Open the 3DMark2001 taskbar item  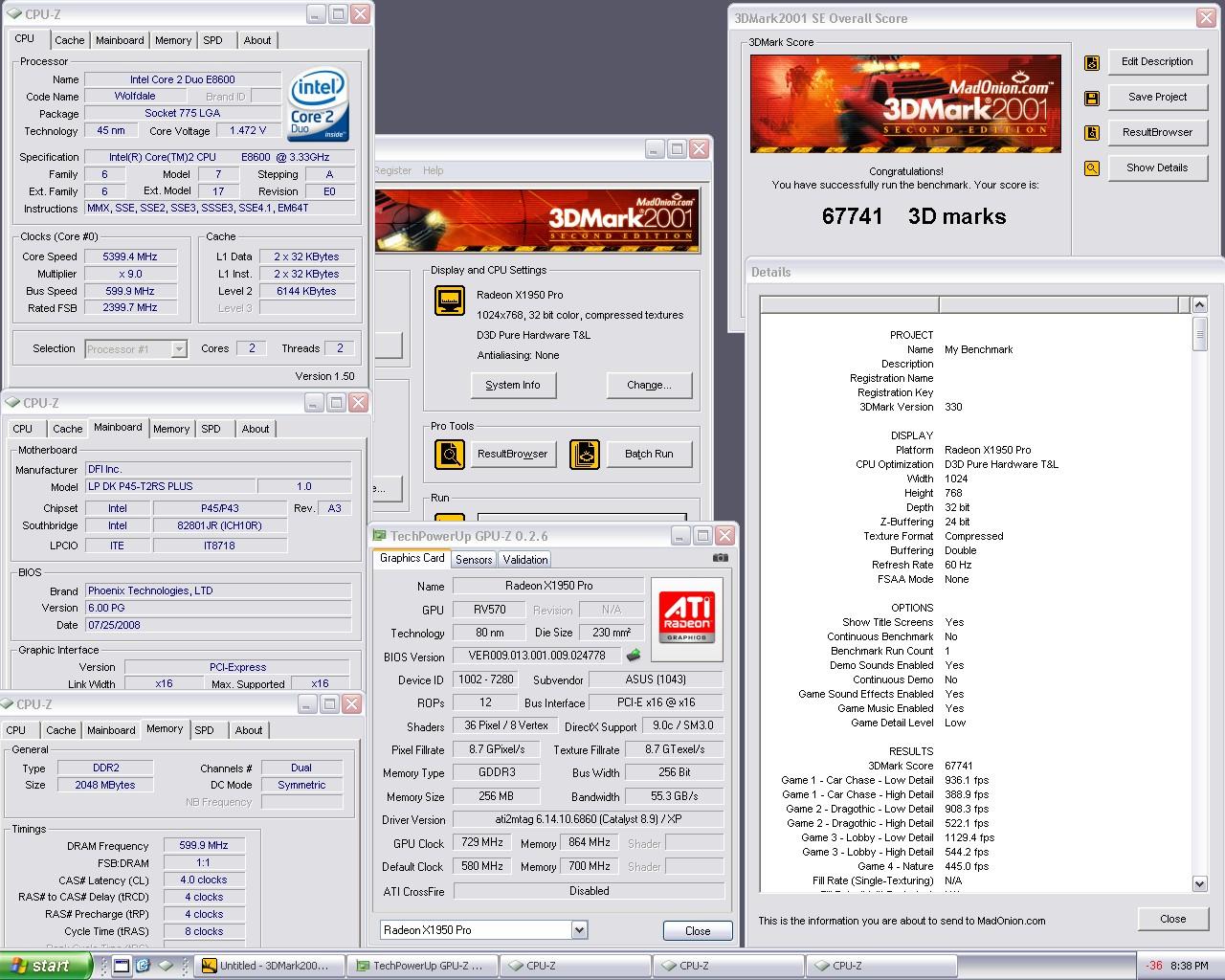coord(269,966)
